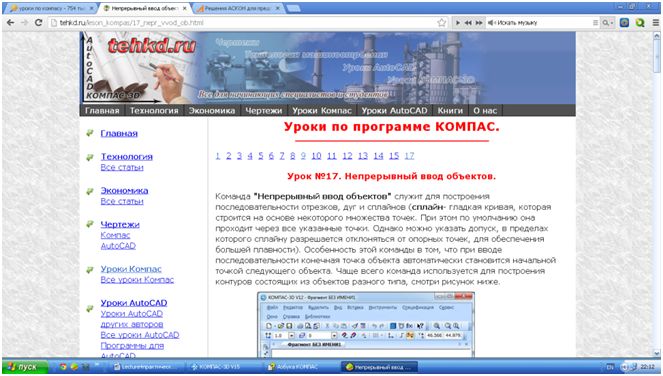663x376 pixels.
Task: Open Книги in the dark navigation bar
Action: pyautogui.click(x=450, y=110)
